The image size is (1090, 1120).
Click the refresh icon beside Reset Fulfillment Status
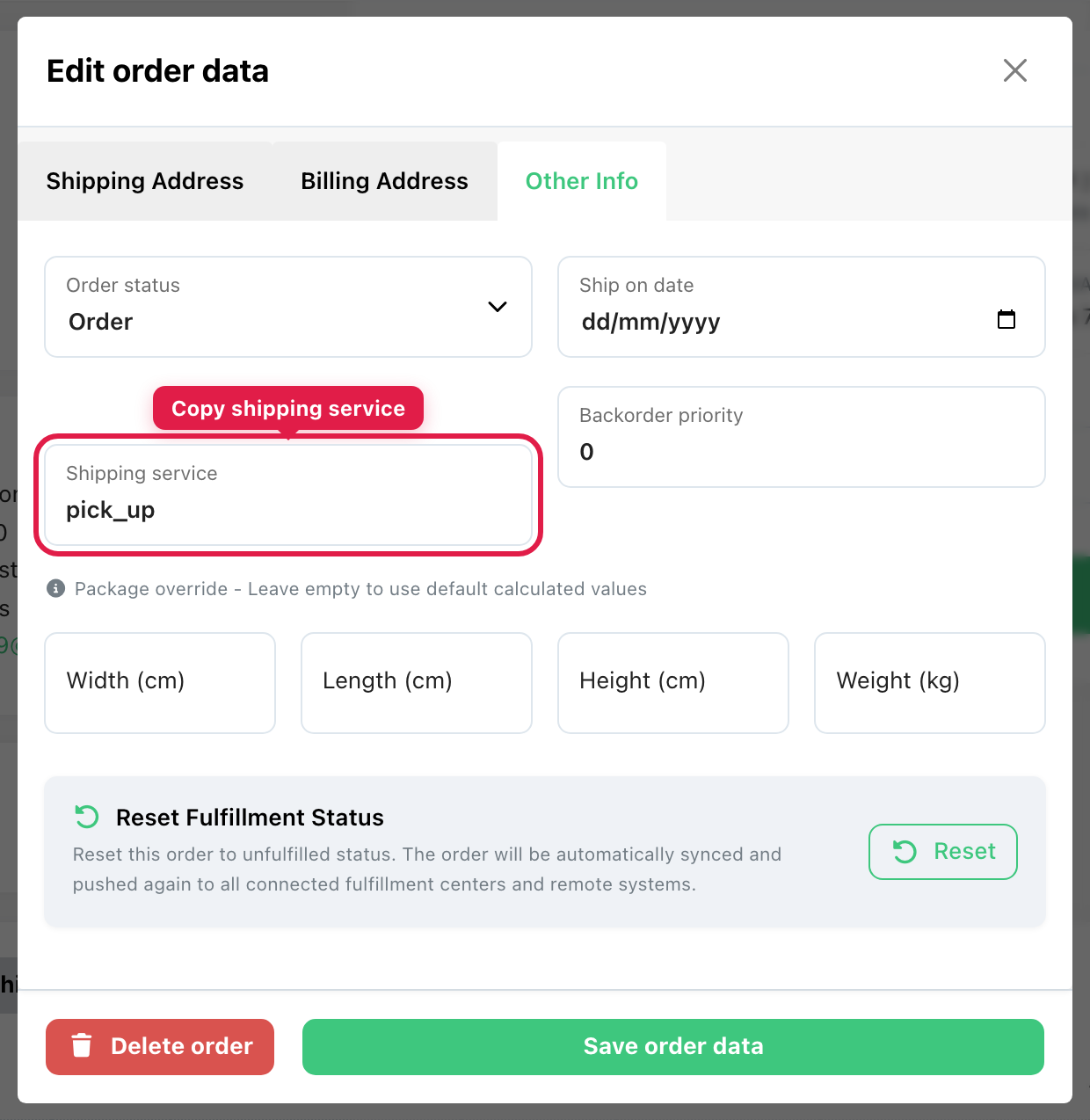point(87,817)
